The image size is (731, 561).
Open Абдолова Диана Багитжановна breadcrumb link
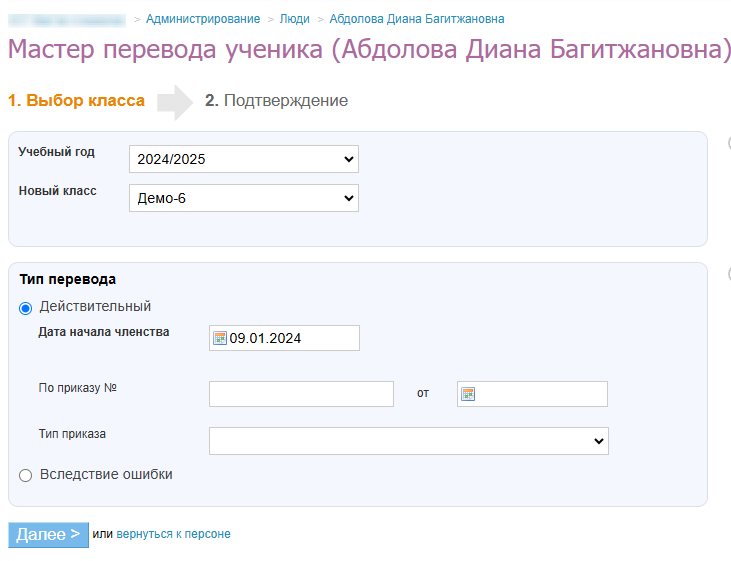(416, 19)
